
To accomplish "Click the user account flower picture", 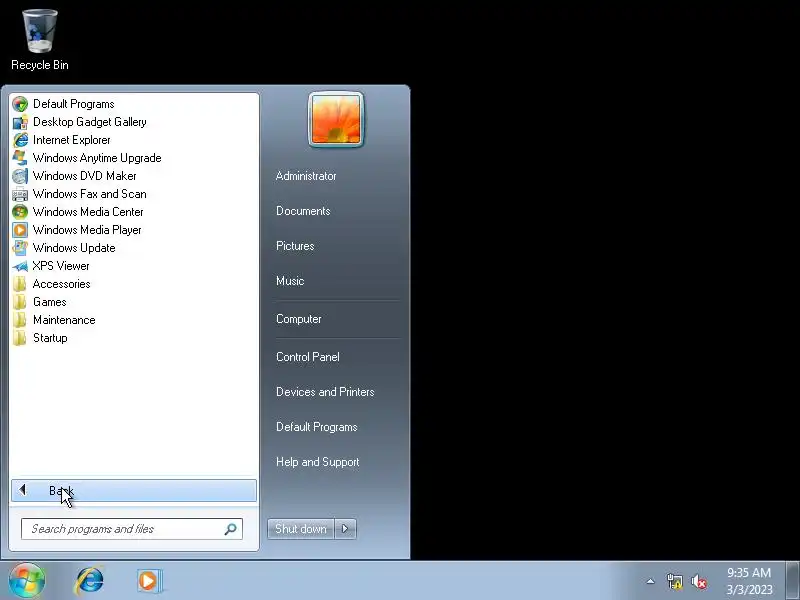I will pyautogui.click(x=336, y=119).
